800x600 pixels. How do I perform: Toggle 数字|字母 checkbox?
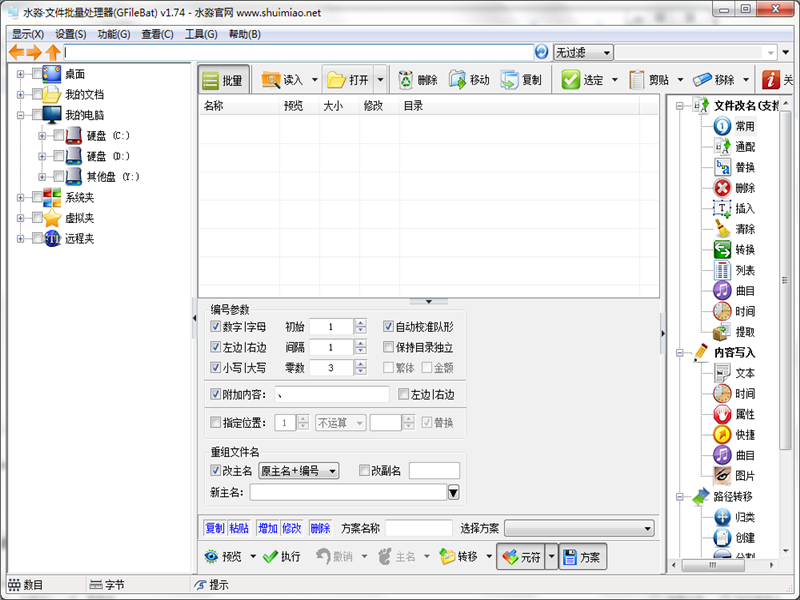click(215, 327)
